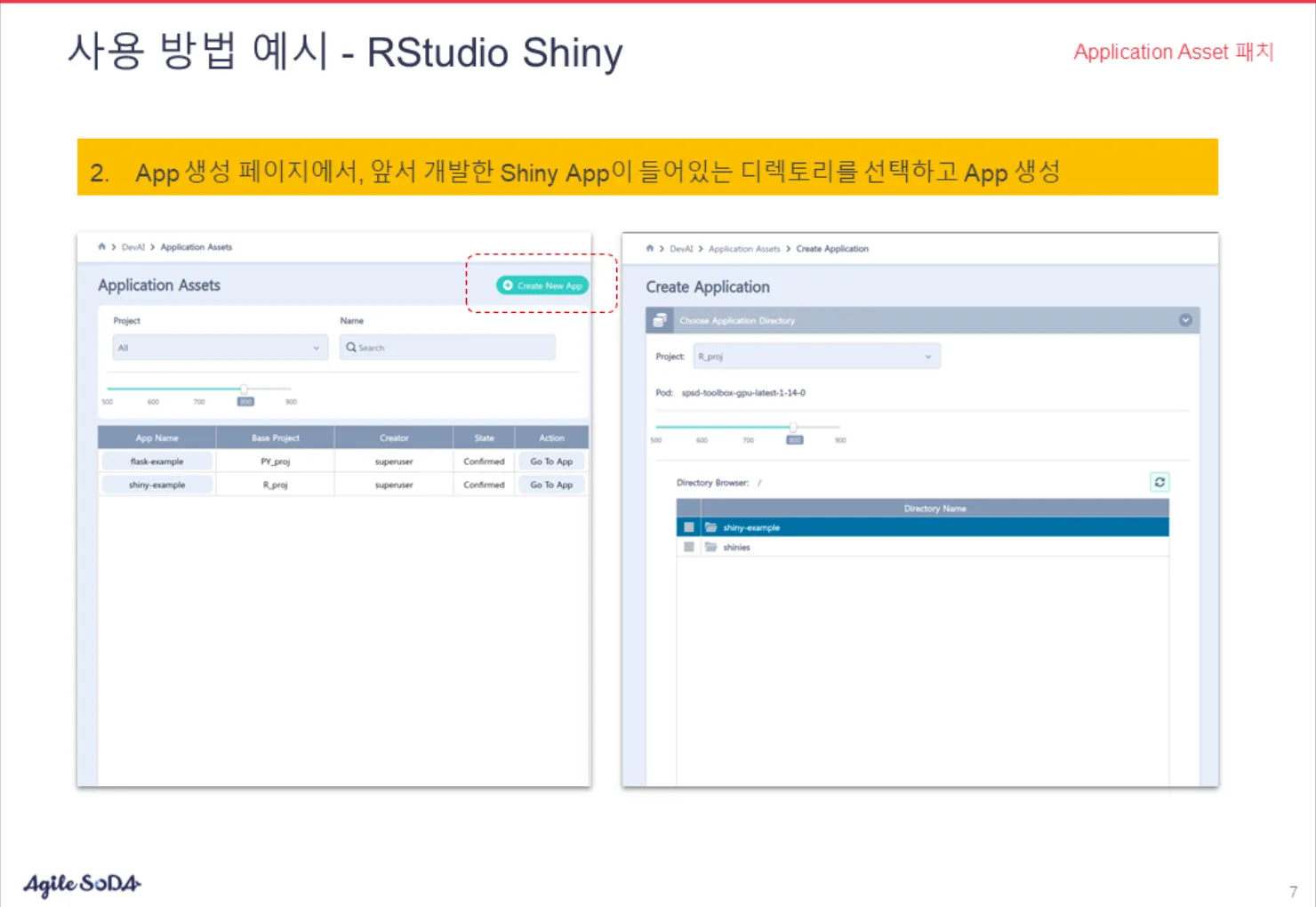Click the shiny-example folder icon
Screen dimensions: 1316x907
coord(711,527)
